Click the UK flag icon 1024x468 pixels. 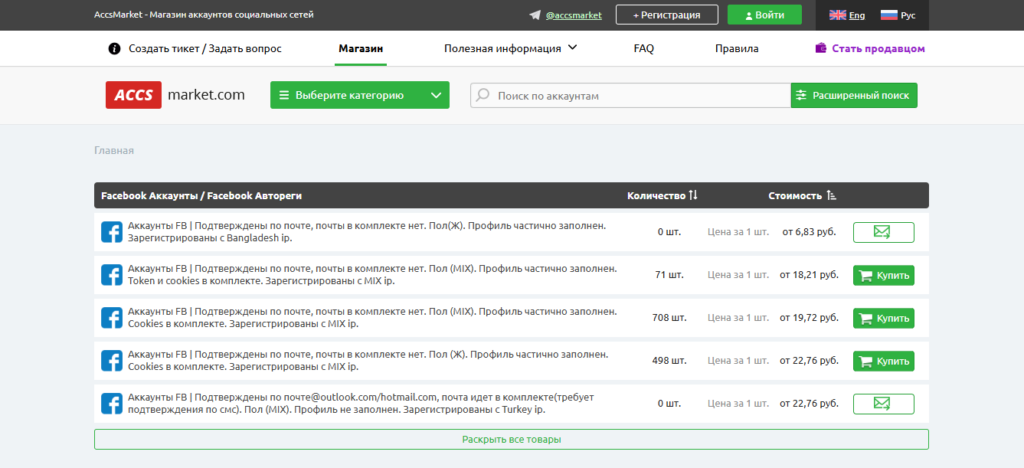tap(838, 15)
